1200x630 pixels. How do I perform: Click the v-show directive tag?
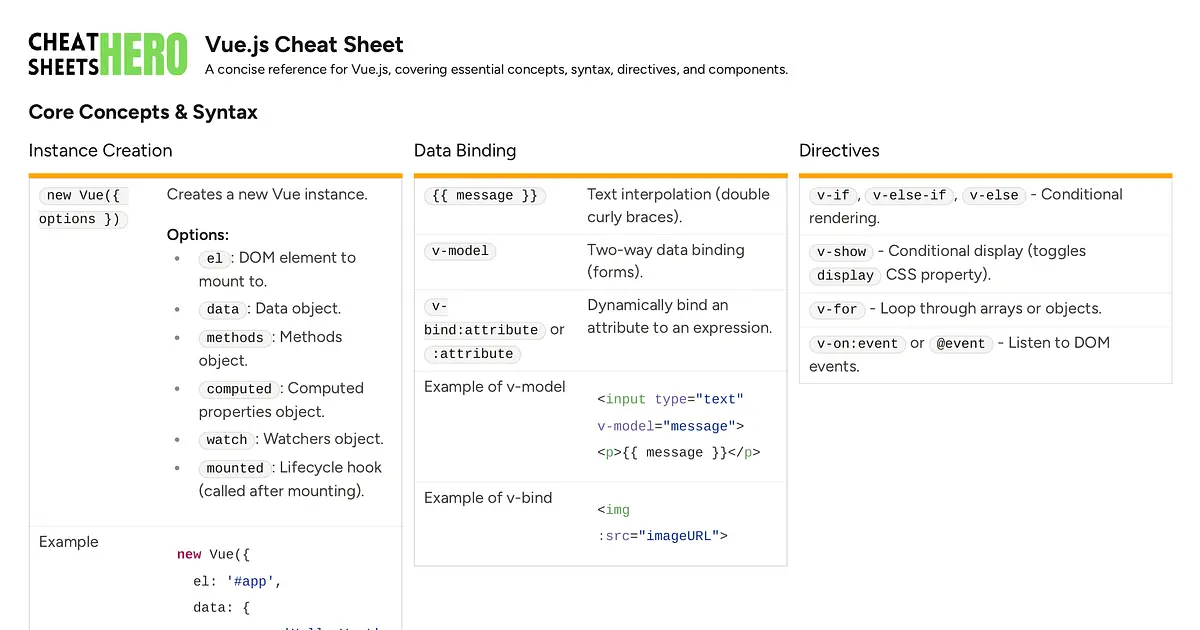841,252
